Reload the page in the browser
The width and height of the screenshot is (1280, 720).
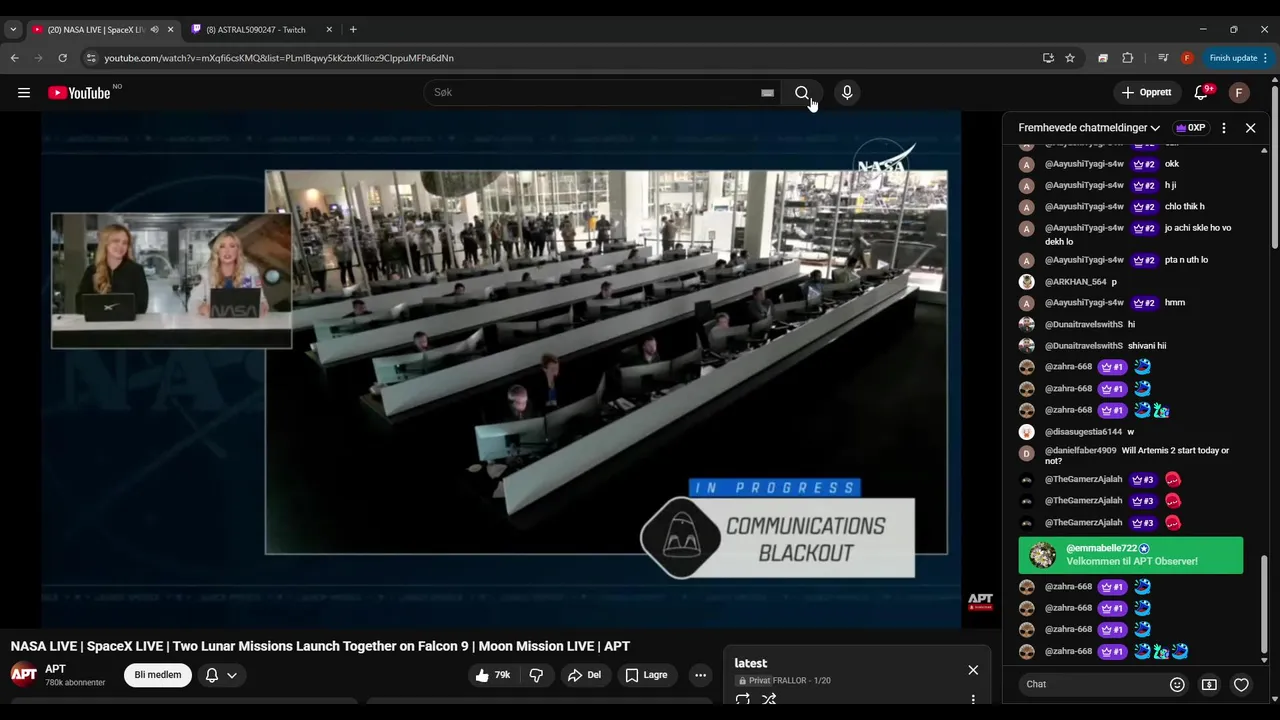62,58
